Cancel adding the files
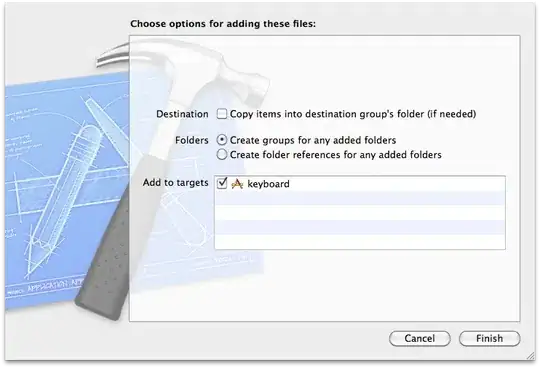Viewport: 540px width, 368px height. 419,338
